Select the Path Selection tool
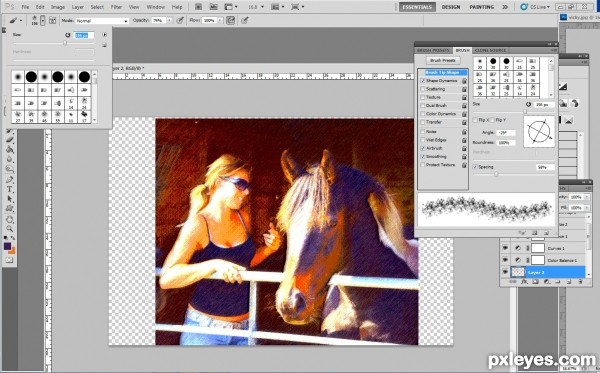The image size is (600, 373). [x=10, y=199]
